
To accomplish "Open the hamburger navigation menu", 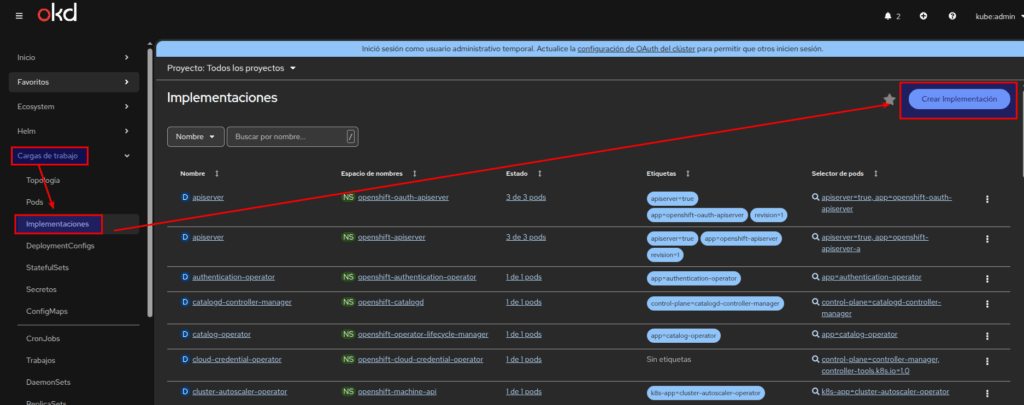I will pos(20,16).
